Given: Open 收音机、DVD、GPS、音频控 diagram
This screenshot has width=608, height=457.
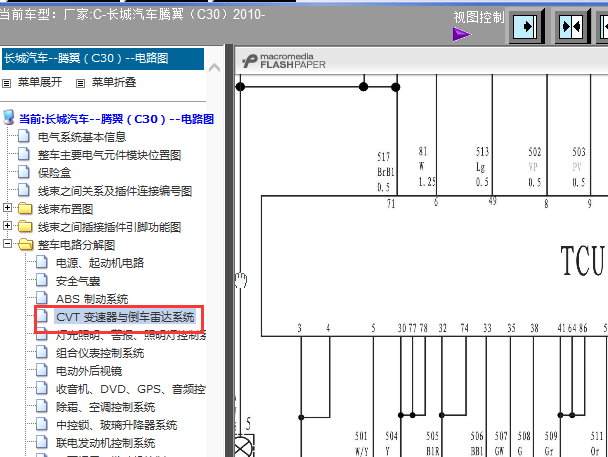Looking at the screenshot, I should point(131,389).
